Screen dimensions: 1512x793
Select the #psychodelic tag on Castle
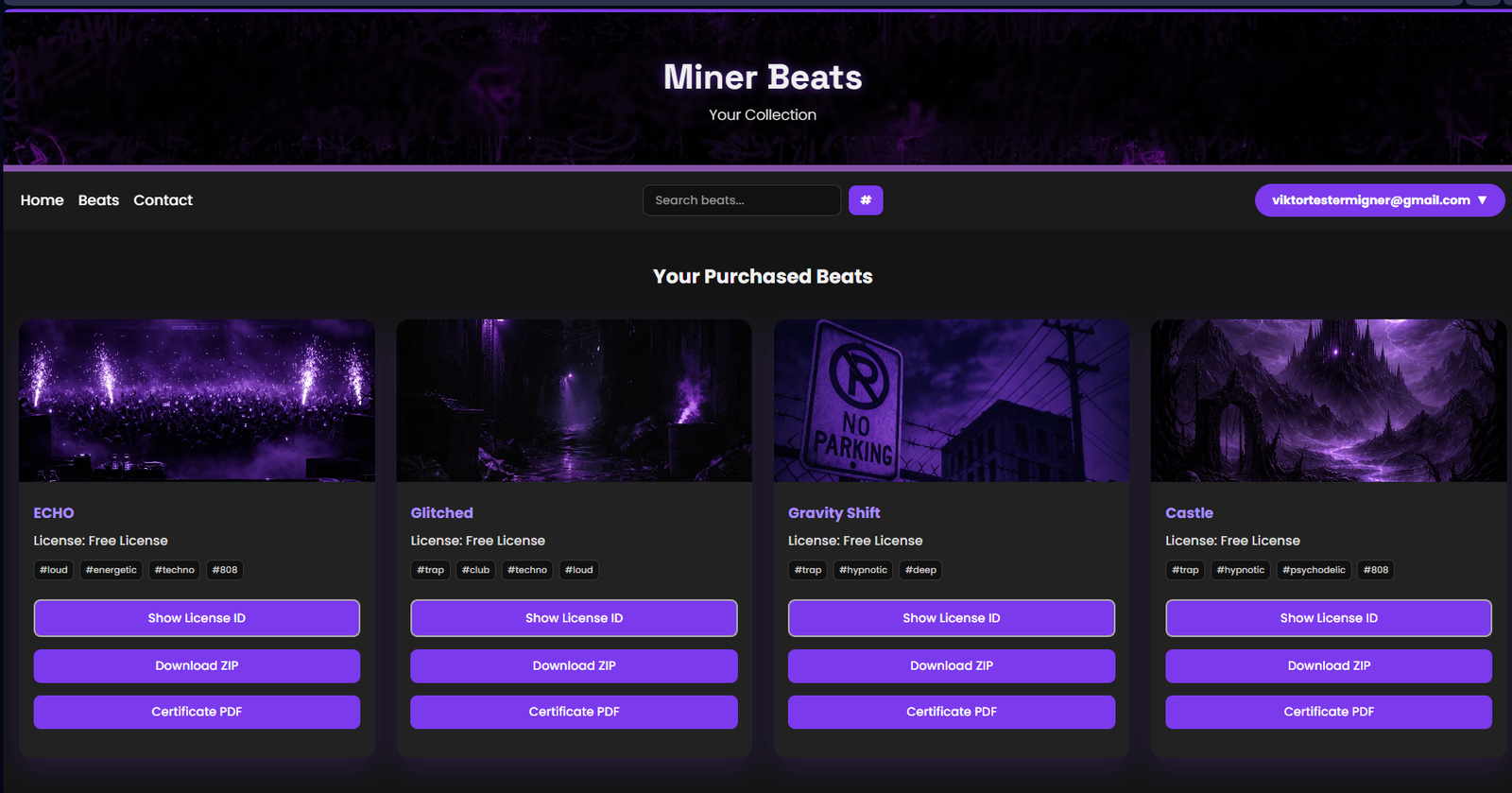1313,570
